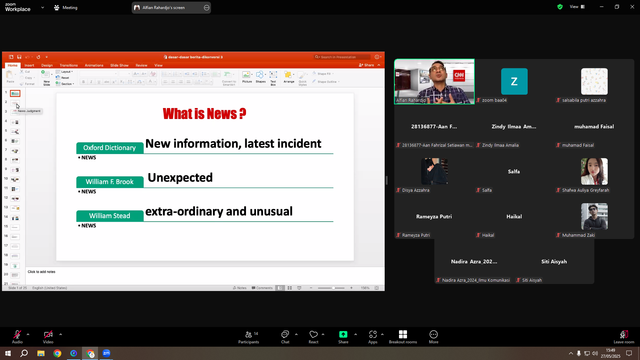Image resolution: width=640 pixels, height=360 pixels.
Task: Switch to Normal view icon in status bar
Action: tap(280, 288)
